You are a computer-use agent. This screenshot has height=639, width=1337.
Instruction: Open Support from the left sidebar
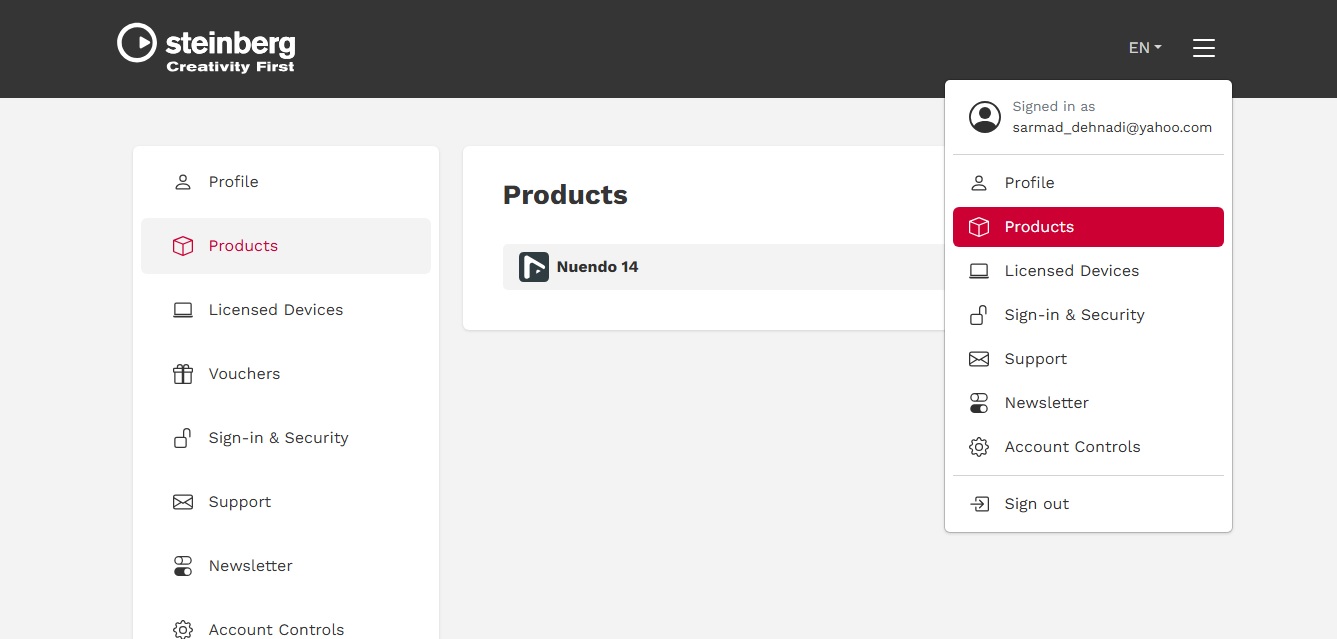point(239,502)
